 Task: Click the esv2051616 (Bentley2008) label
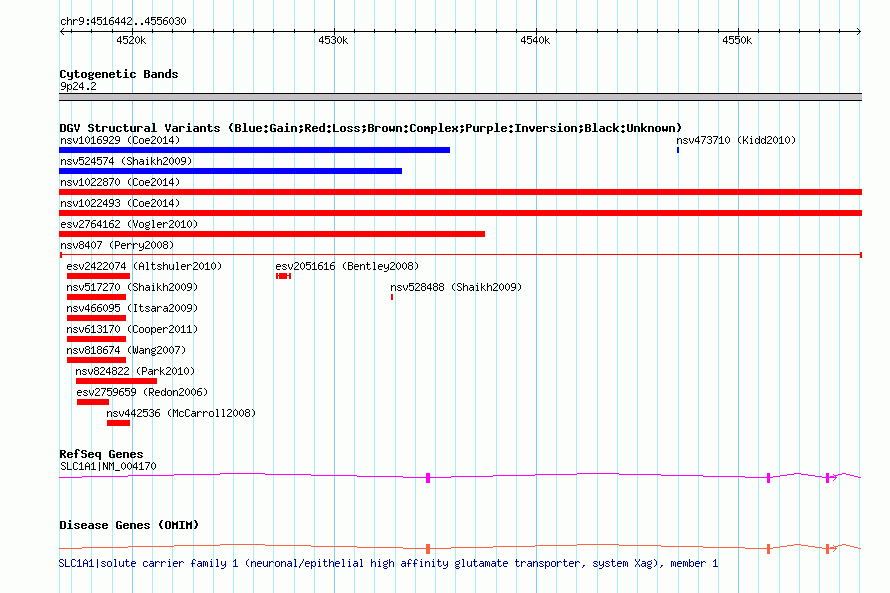(347, 266)
